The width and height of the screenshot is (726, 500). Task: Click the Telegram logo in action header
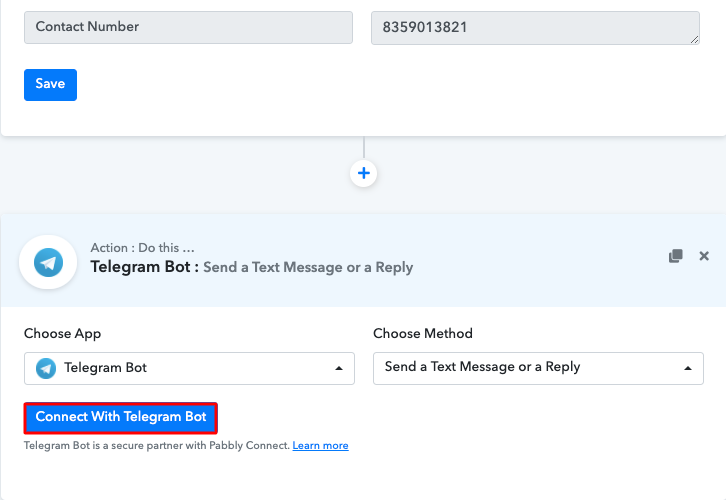[48, 262]
